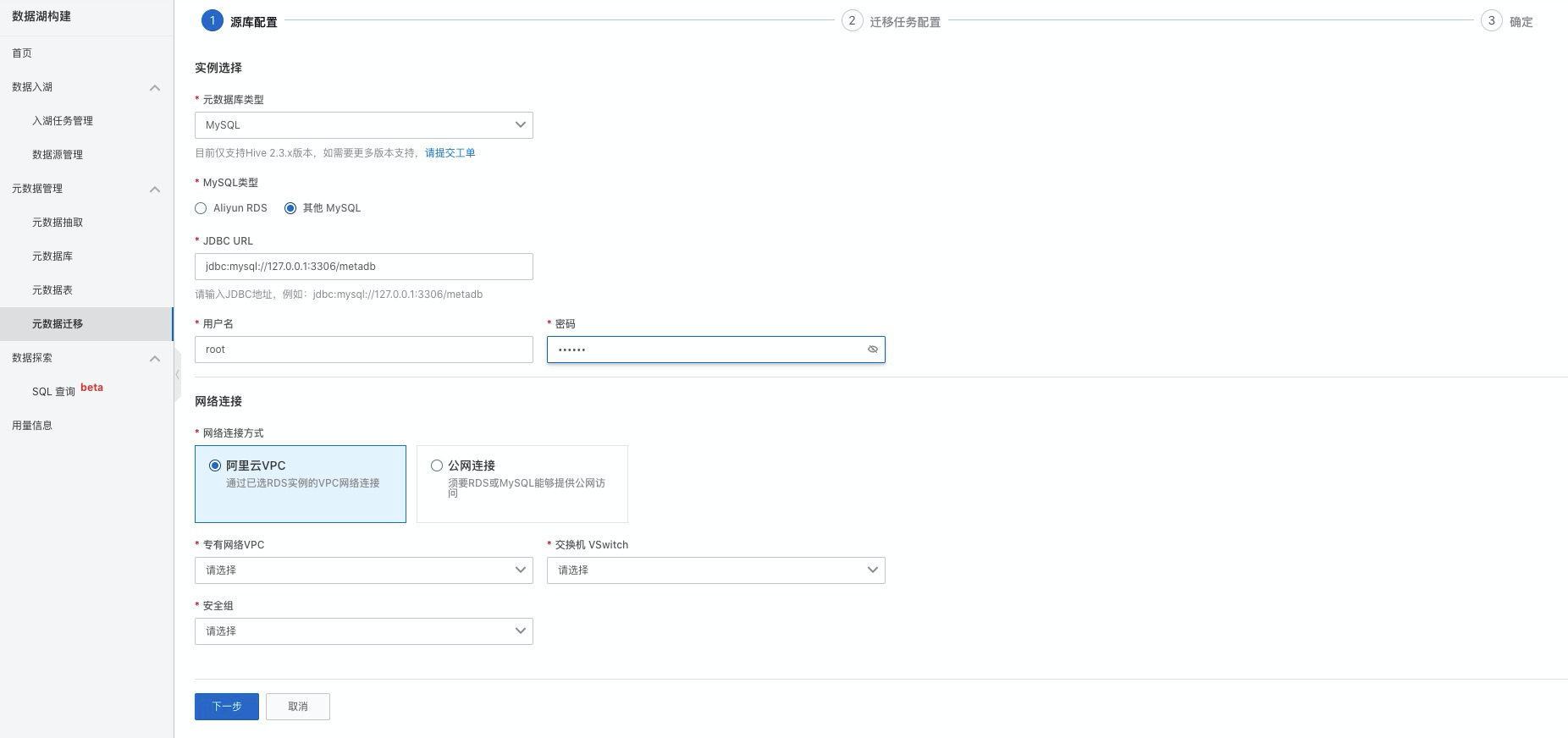Open 元数据库 in sidebar
The height and width of the screenshot is (738, 1568).
(86, 256)
